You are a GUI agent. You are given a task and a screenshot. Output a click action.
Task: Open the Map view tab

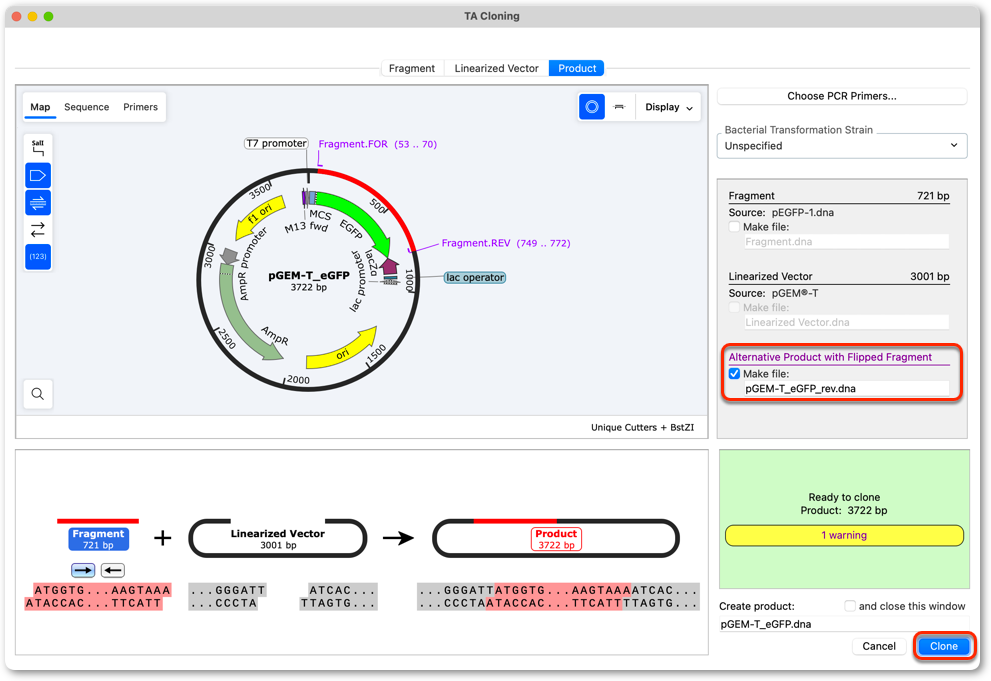point(40,107)
